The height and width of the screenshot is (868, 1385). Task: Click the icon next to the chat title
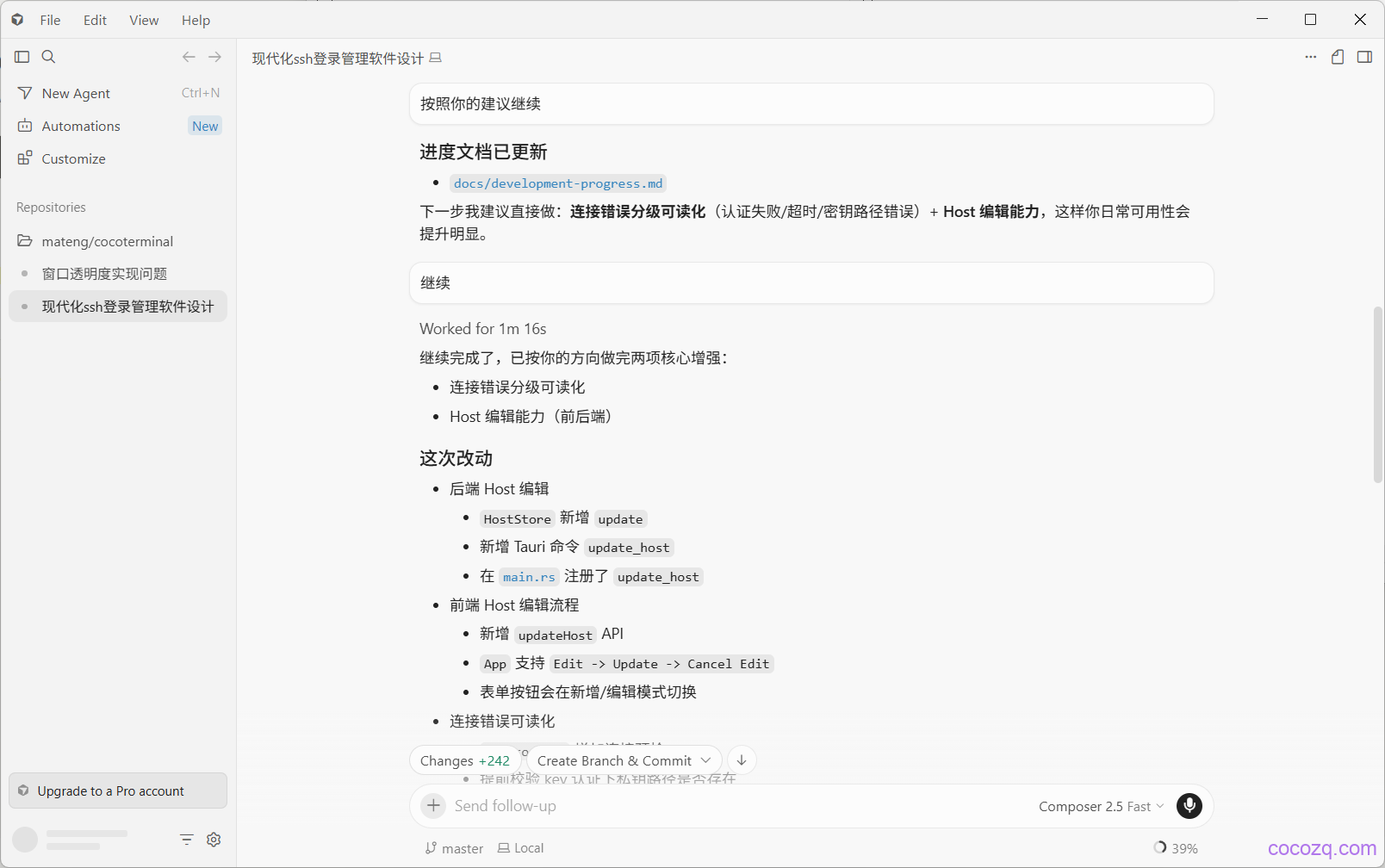point(436,58)
